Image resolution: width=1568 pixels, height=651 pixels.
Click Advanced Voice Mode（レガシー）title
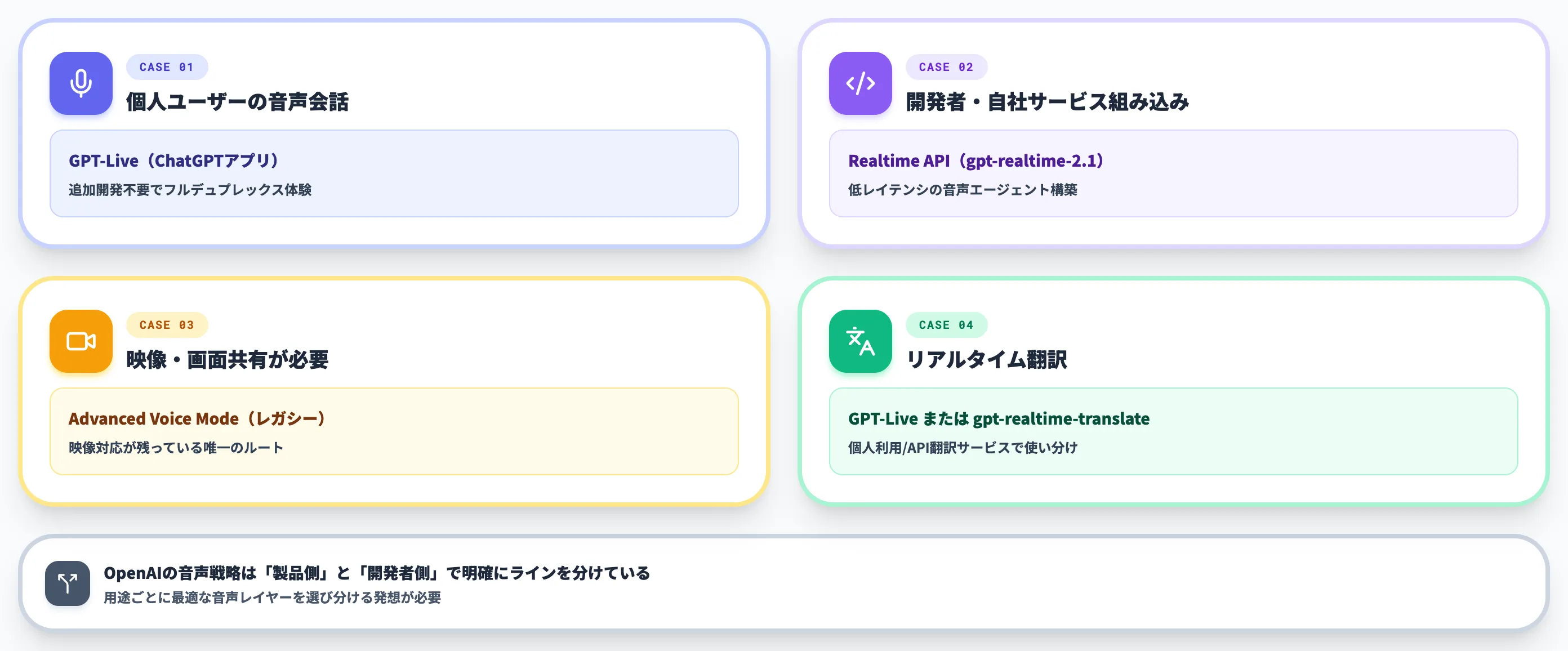(x=197, y=418)
